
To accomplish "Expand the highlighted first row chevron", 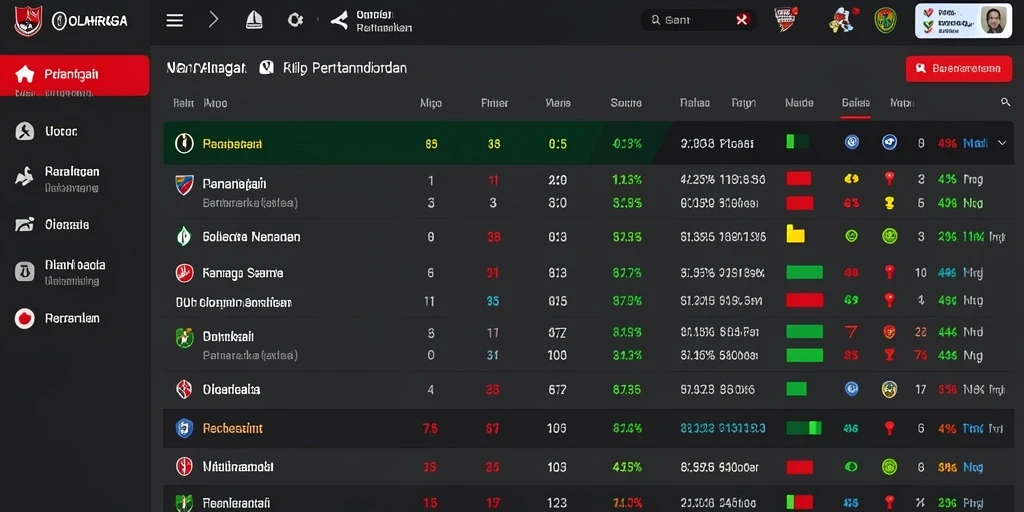I will pos(1002,143).
